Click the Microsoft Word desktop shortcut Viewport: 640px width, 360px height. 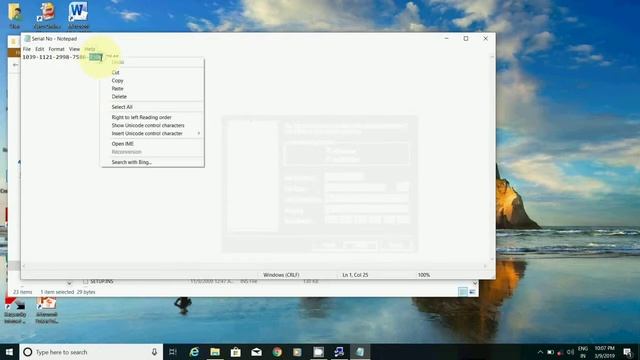(78, 15)
